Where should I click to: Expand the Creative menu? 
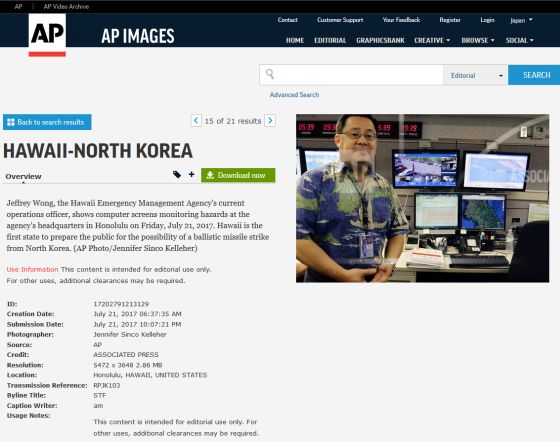click(x=432, y=40)
